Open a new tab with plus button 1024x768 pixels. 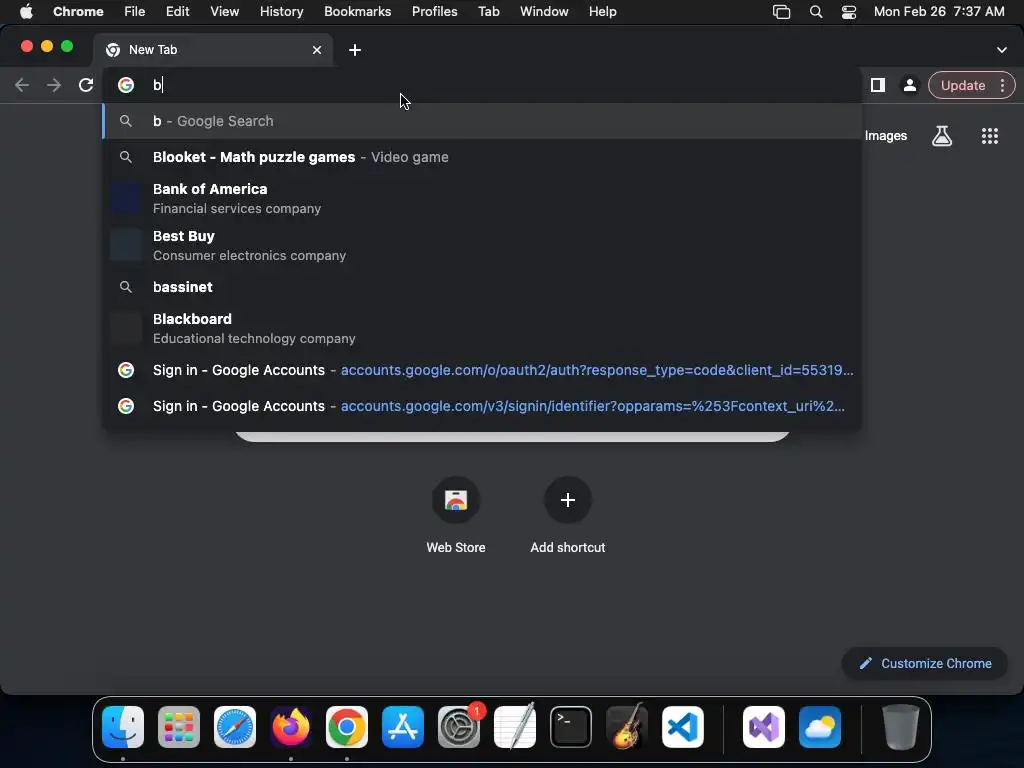(355, 50)
